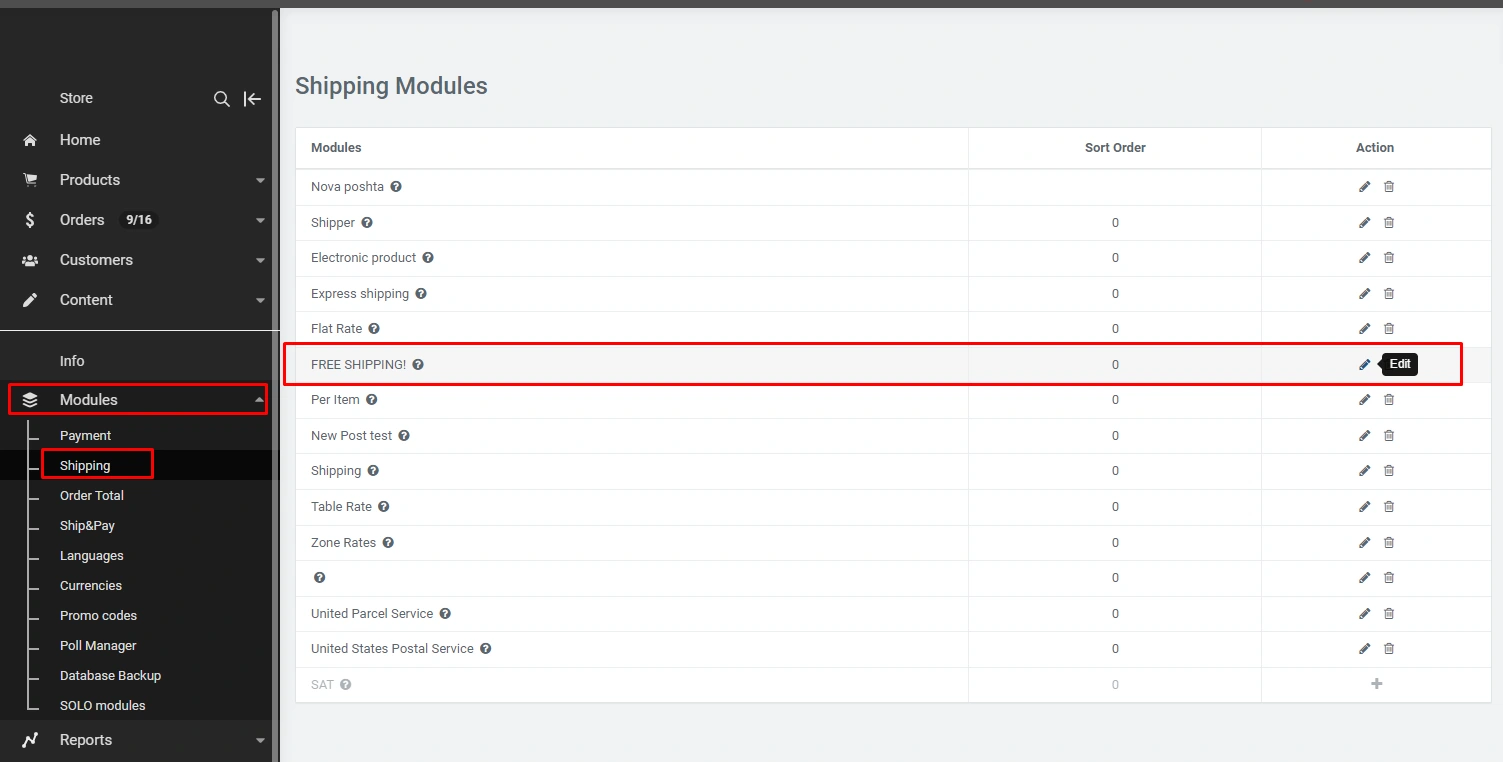Click the Sort Order column header
The width and height of the screenshot is (1503, 762).
pyautogui.click(x=1115, y=148)
